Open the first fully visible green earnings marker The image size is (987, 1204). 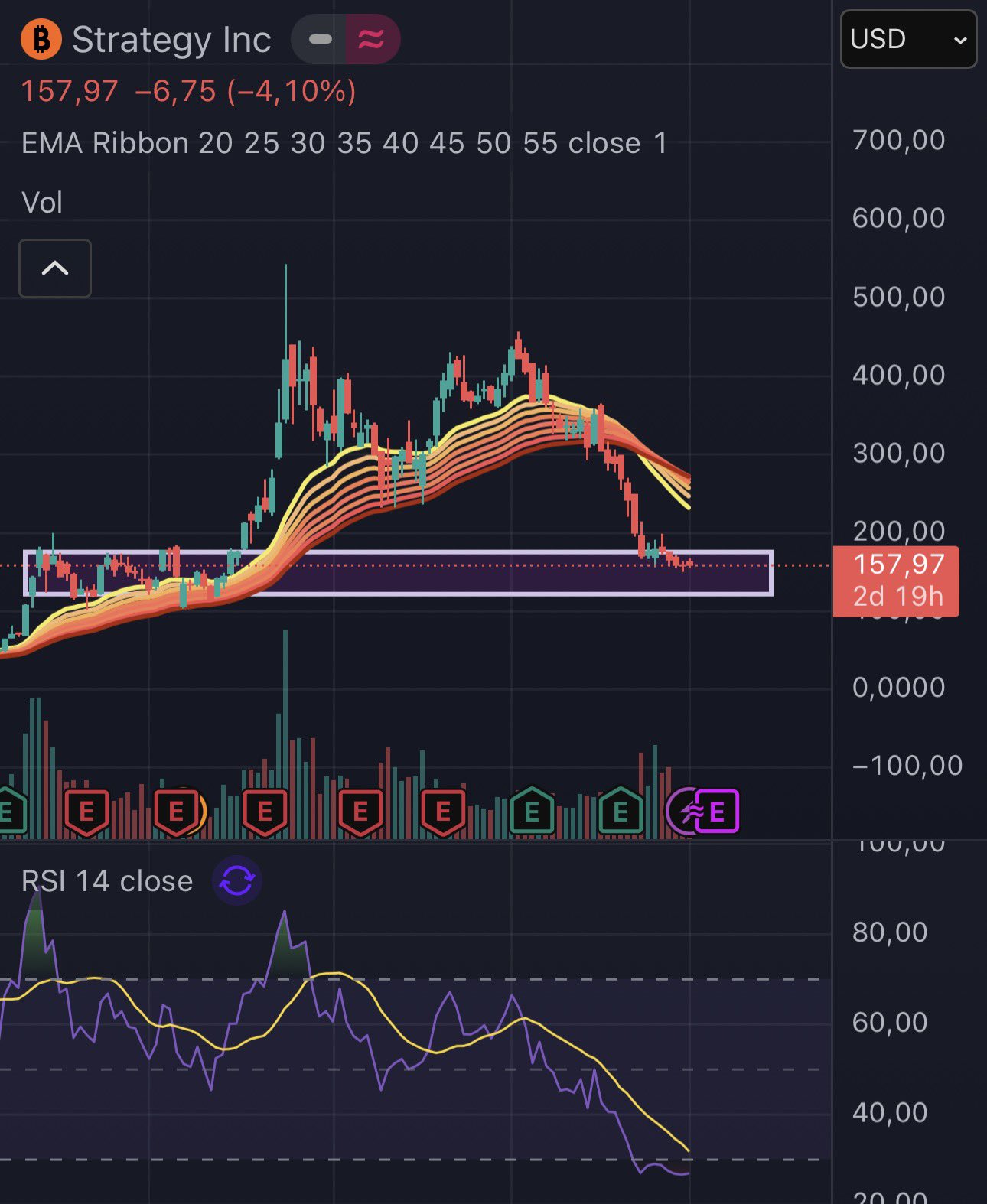coord(533,811)
